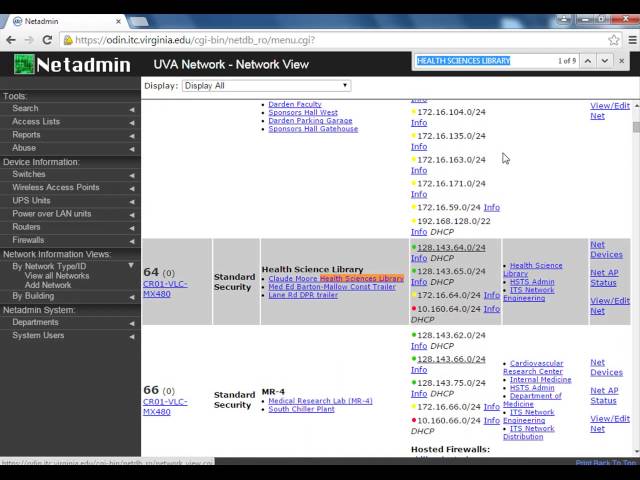Open Info link under 192.168.128.0/22

click(419, 232)
